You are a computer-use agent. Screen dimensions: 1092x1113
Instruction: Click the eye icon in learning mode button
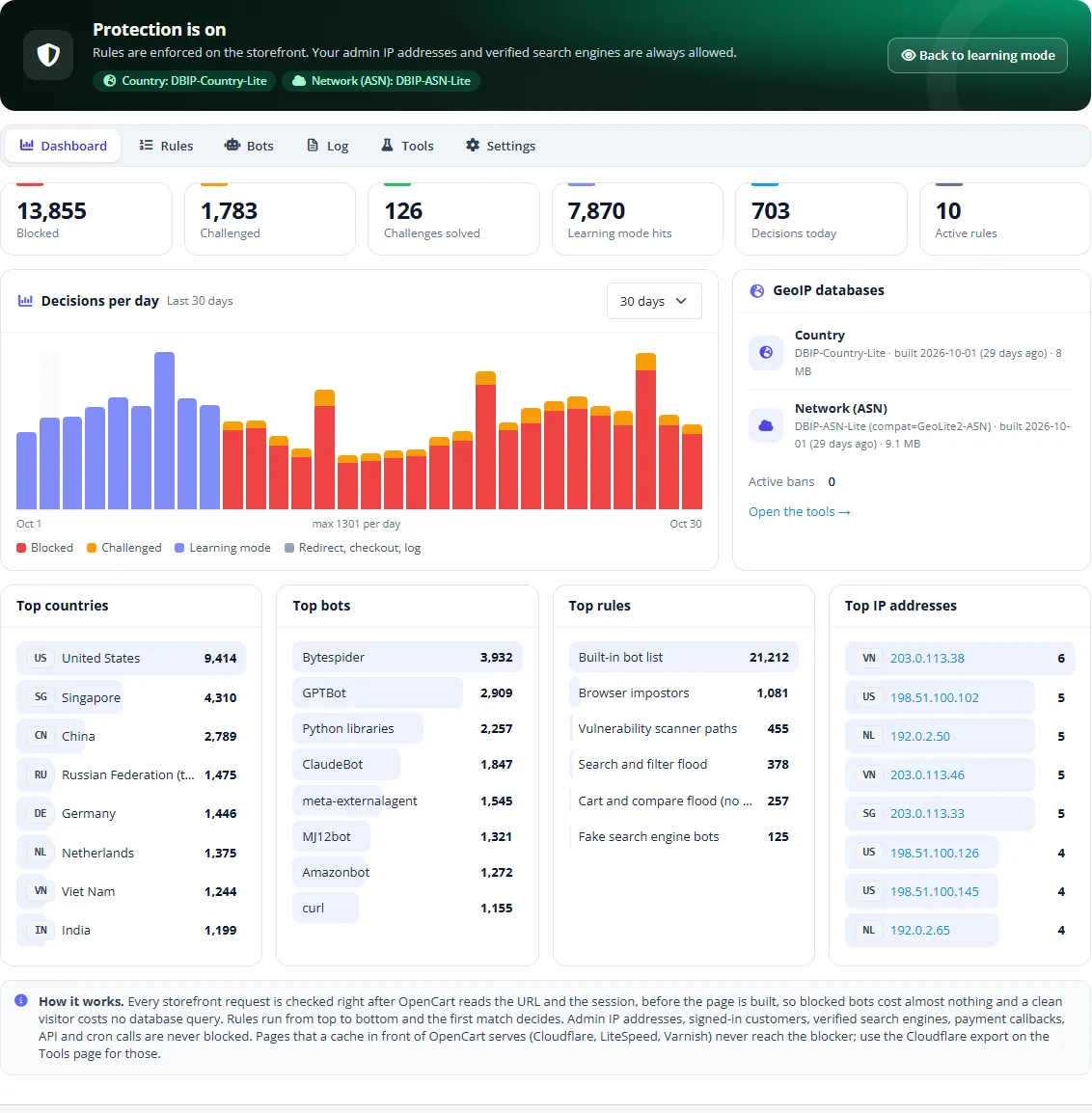tap(908, 55)
